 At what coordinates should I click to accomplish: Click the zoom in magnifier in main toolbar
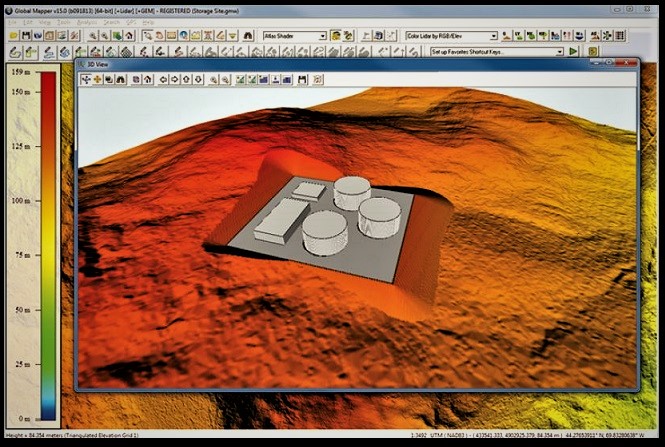pyautogui.click(x=92, y=36)
